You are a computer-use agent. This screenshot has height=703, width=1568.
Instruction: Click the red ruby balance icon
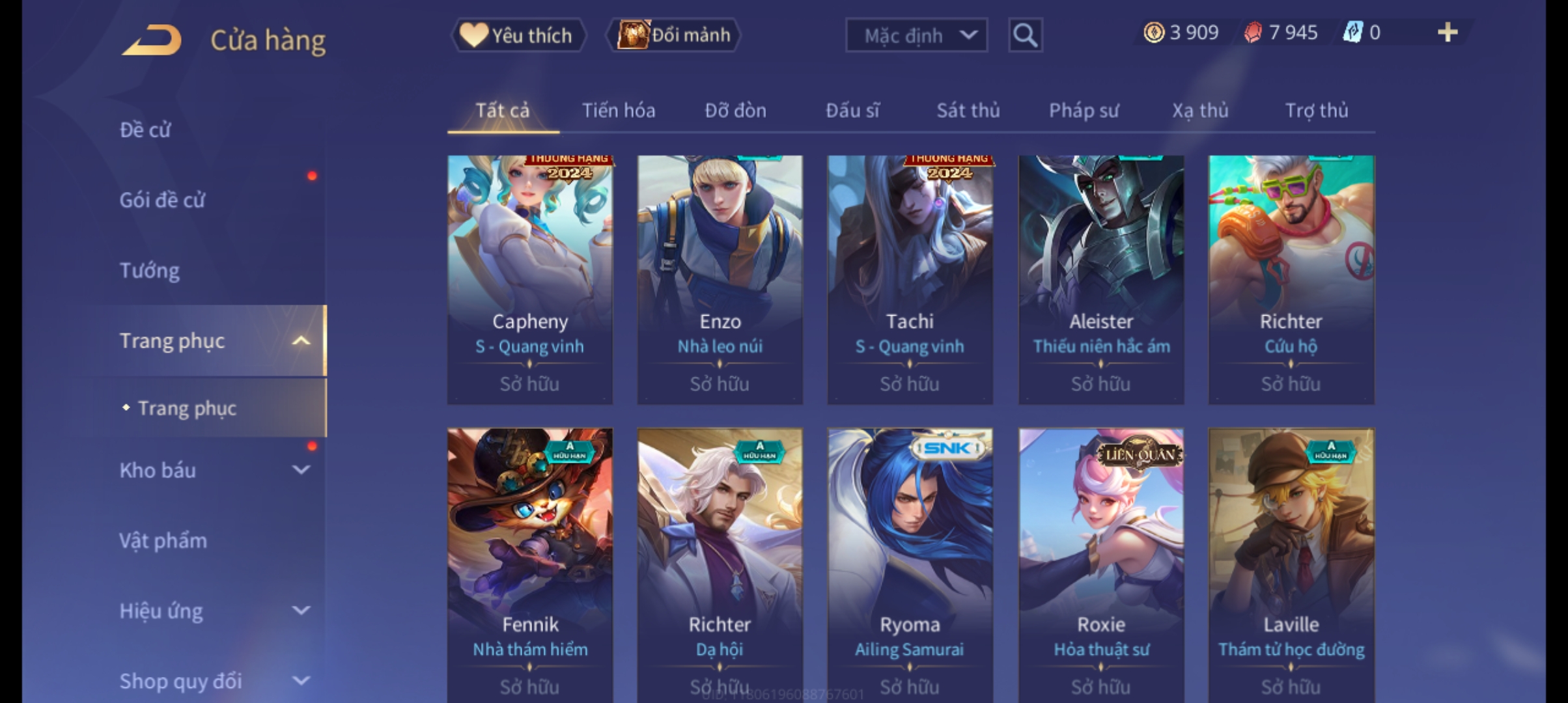[x=1253, y=33]
